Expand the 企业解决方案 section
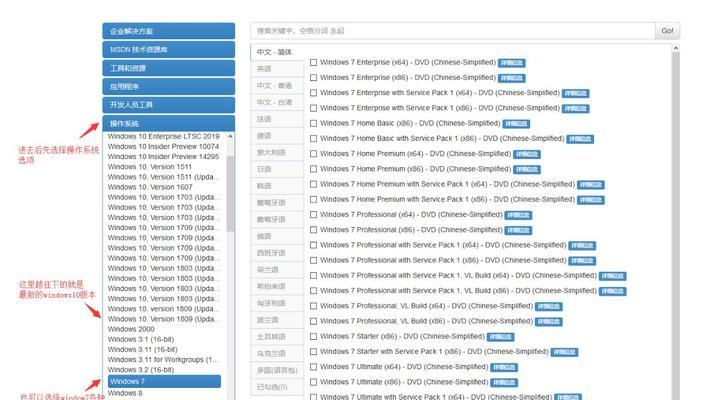The width and height of the screenshot is (702, 400). point(168,31)
